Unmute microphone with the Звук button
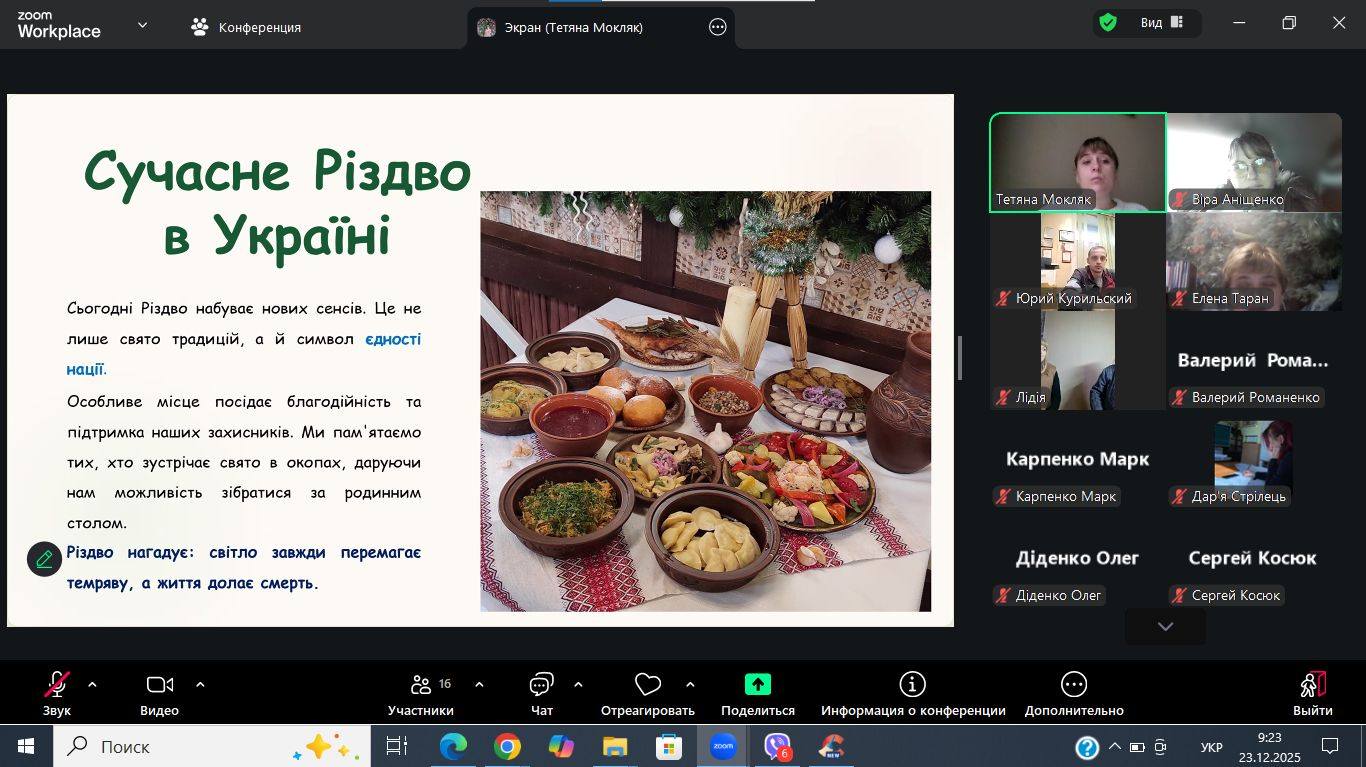The image size is (1366, 767). [x=57, y=694]
